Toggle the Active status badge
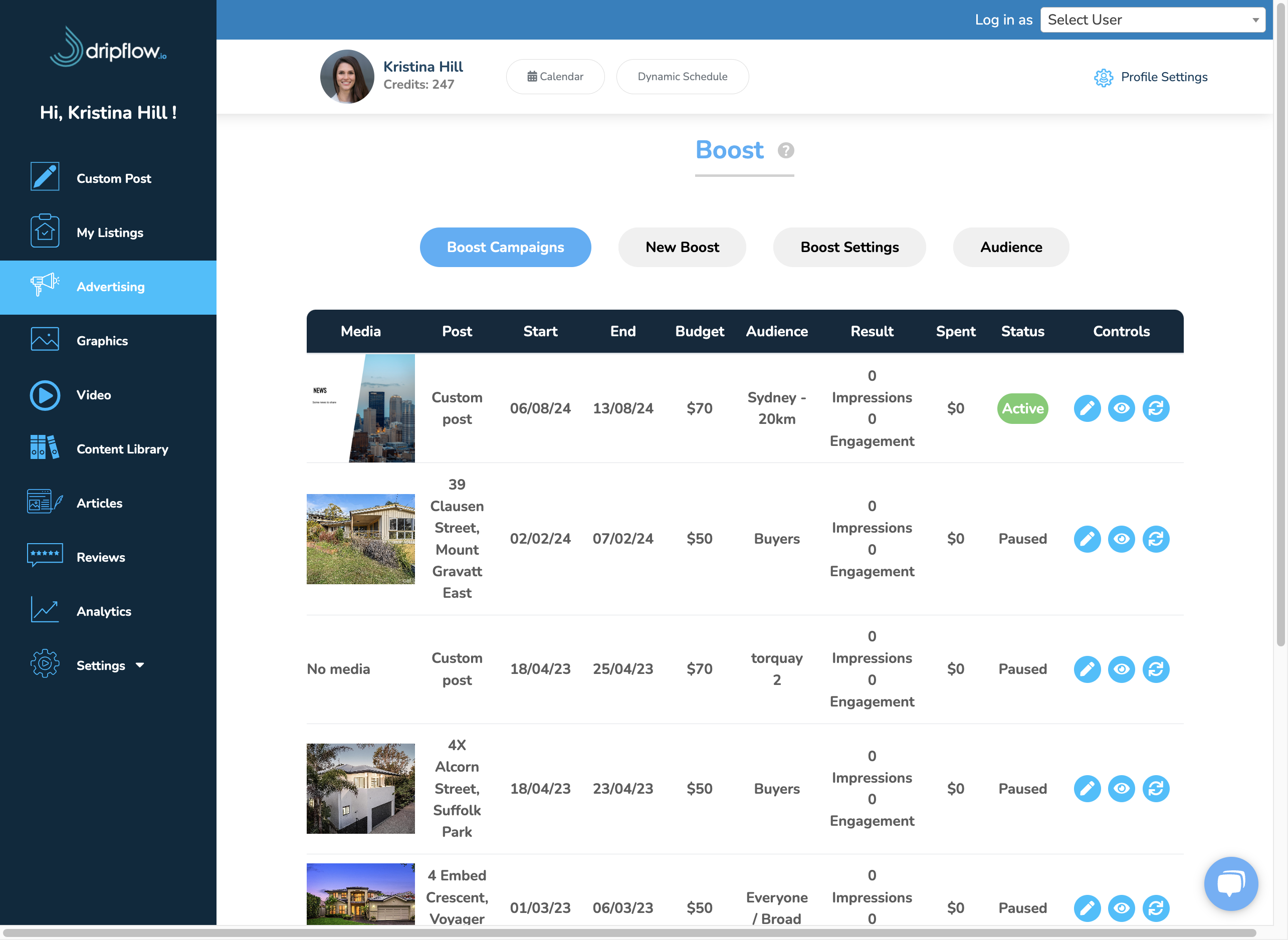 click(1022, 408)
